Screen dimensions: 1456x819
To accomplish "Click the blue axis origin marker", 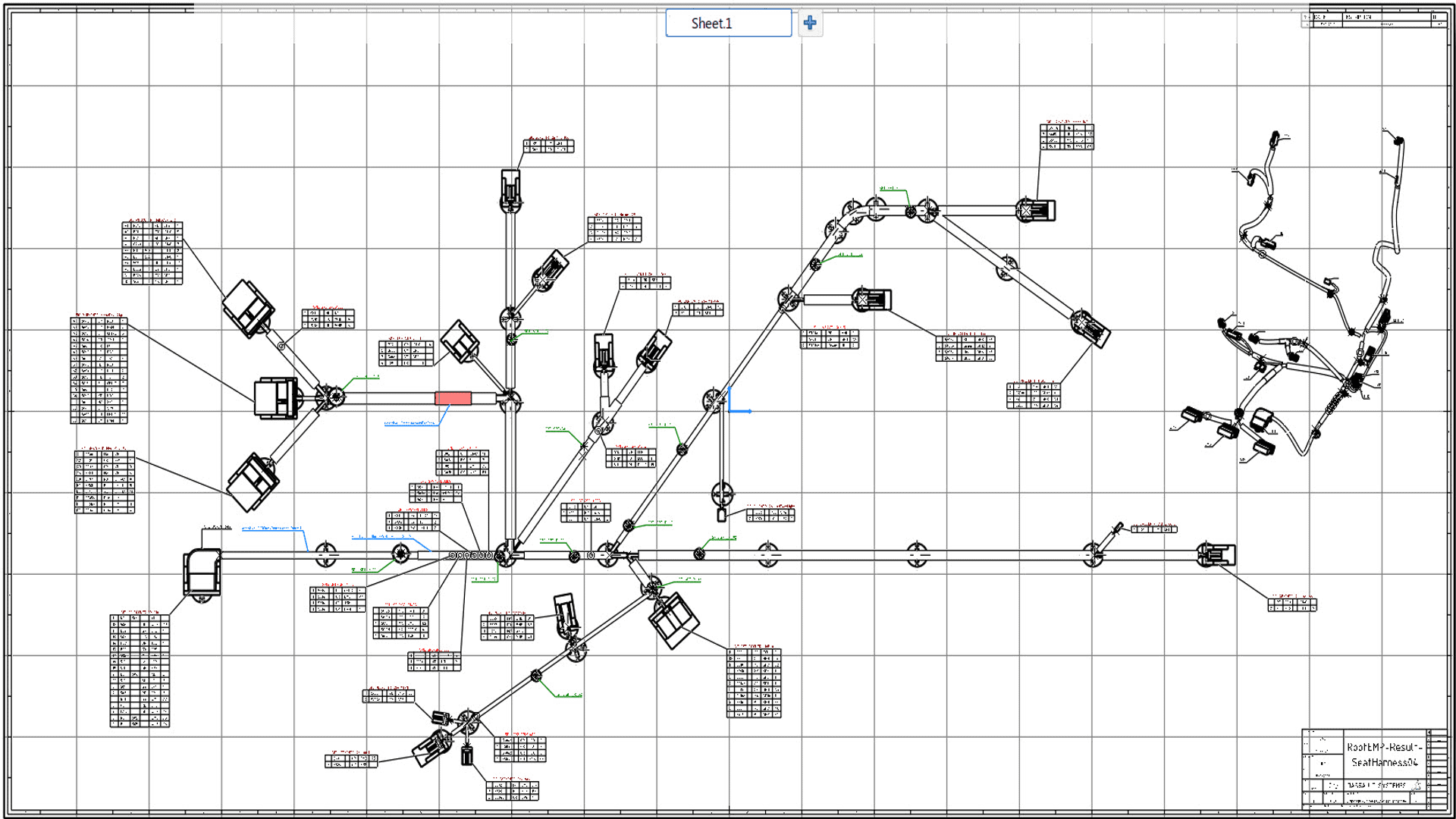I will coord(730,410).
